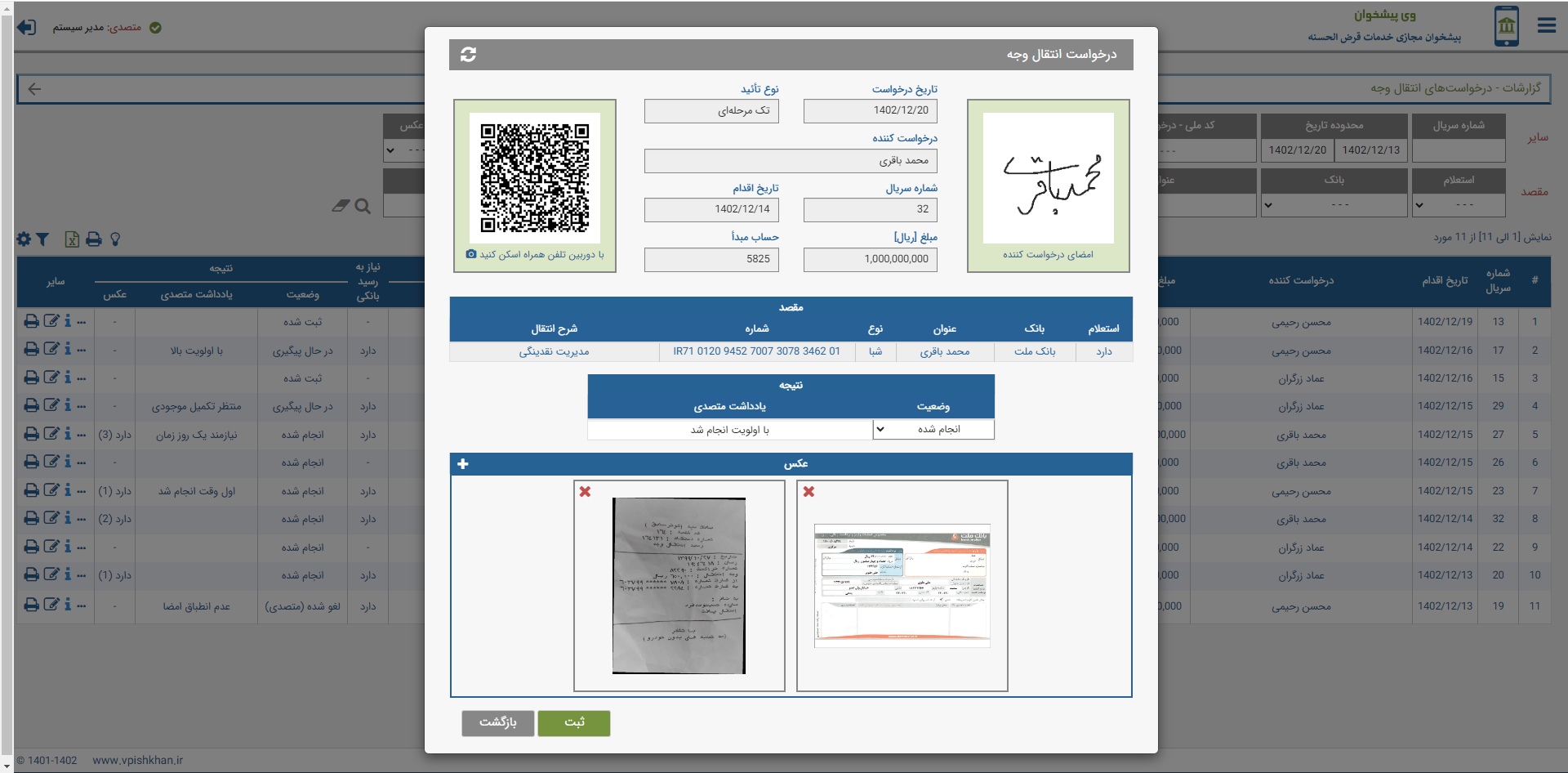Click print icon in row 10 of table
The height and width of the screenshot is (773, 1568).
[x=31, y=575]
